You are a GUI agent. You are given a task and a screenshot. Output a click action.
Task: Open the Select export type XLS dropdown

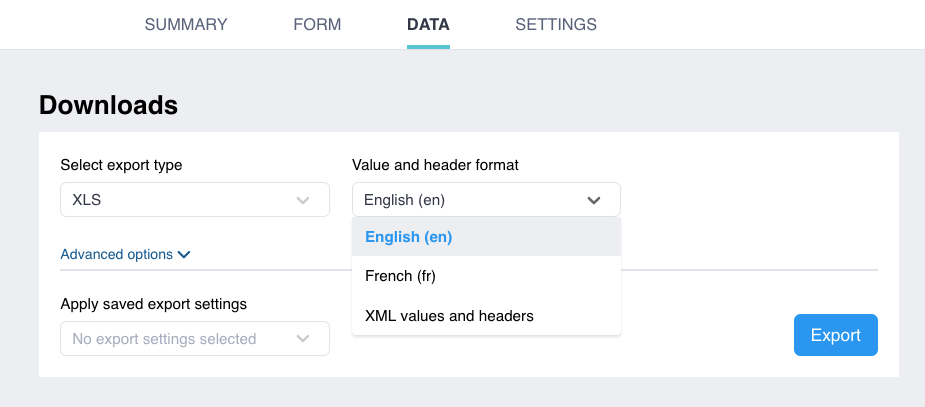[x=194, y=200]
